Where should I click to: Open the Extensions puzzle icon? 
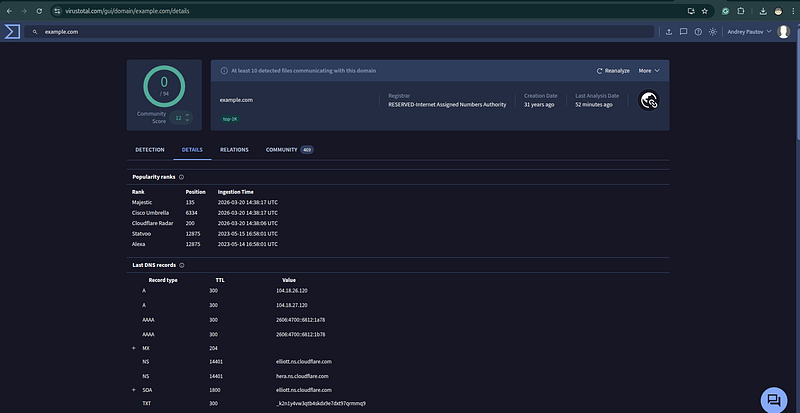pos(741,11)
